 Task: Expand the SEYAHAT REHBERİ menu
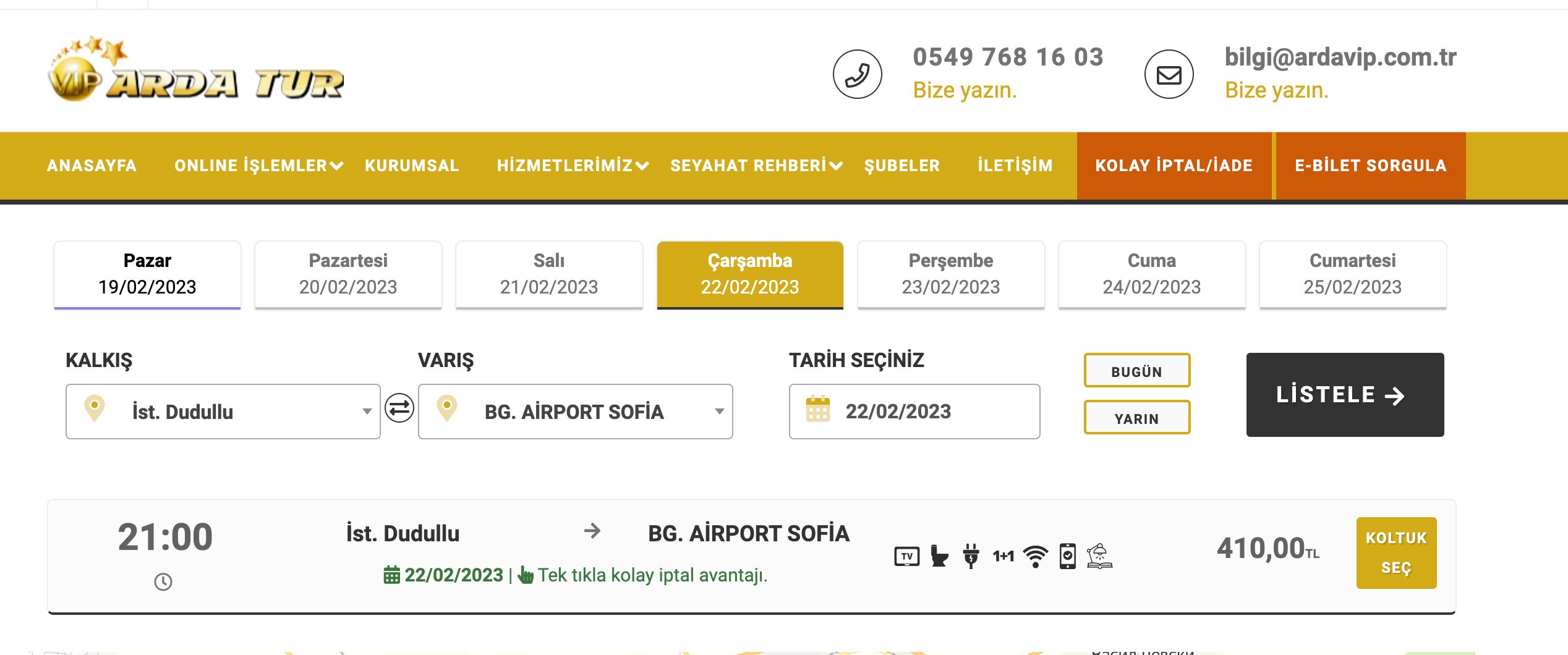point(756,166)
